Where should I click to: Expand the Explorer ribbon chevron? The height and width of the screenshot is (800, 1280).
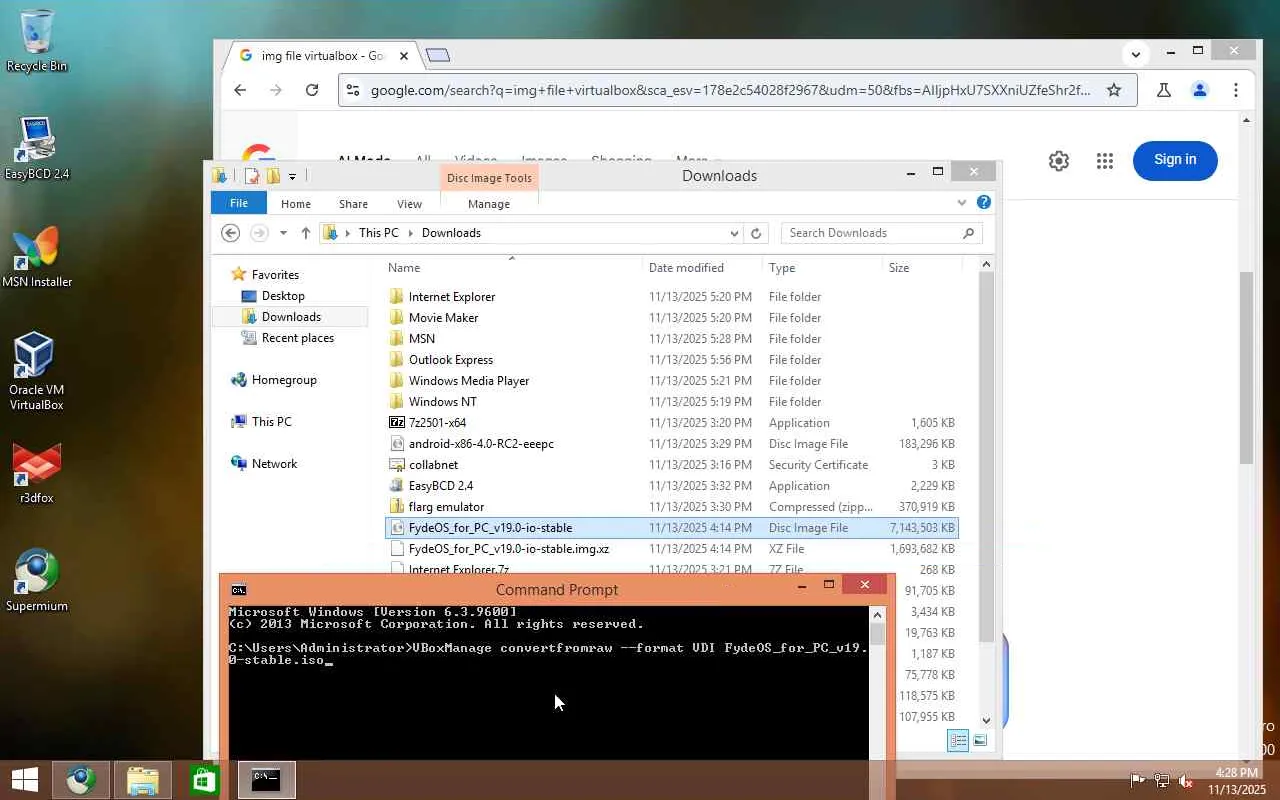pos(962,202)
